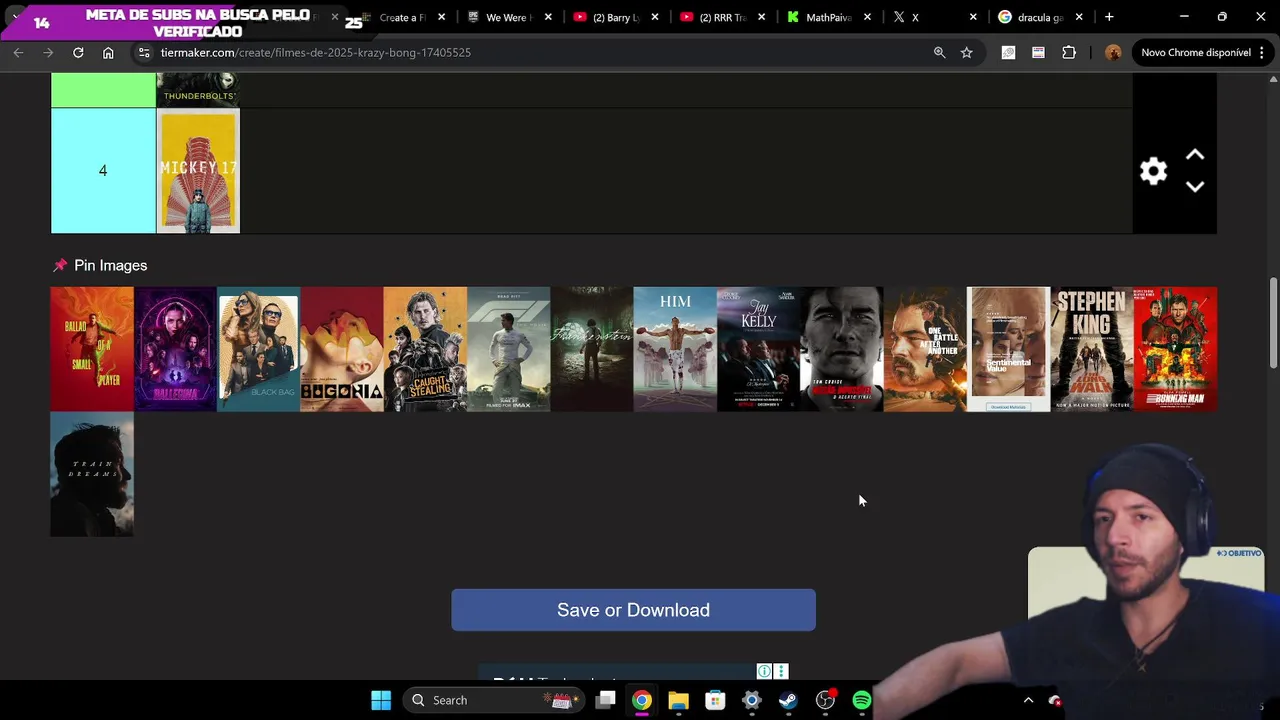The image size is (1280, 720).
Task: Close the dracula Google search tab
Action: tap(1079, 17)
